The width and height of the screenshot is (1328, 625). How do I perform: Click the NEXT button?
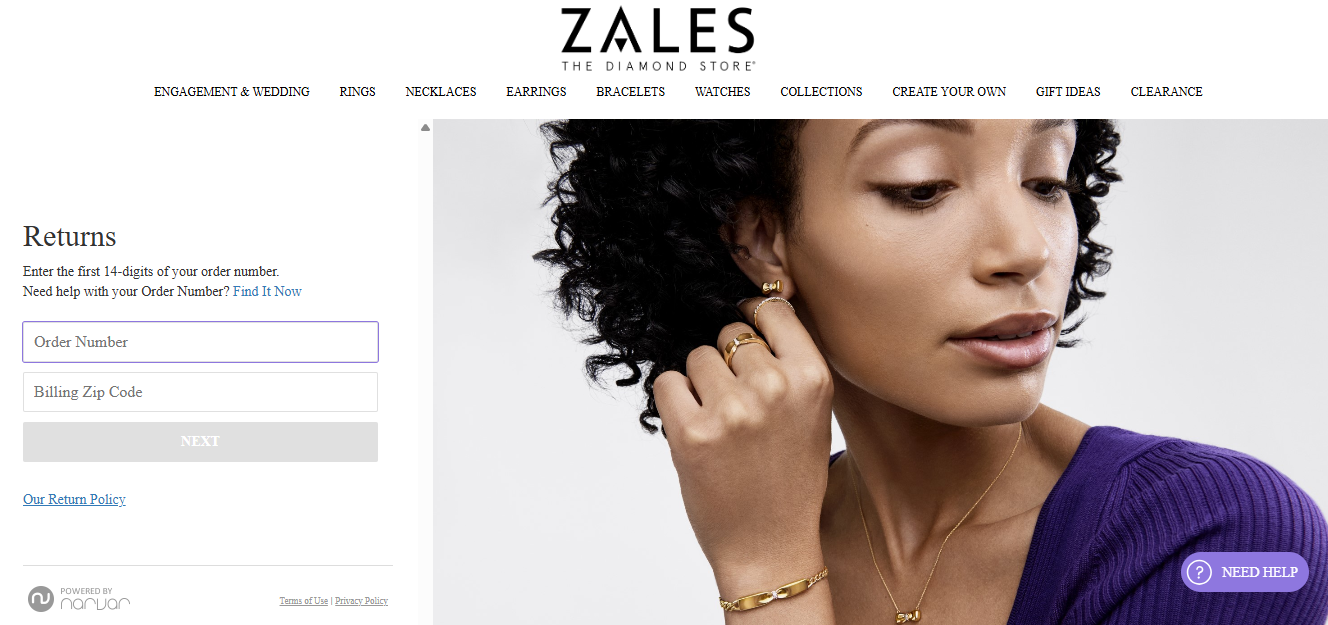tap(200, 442)
